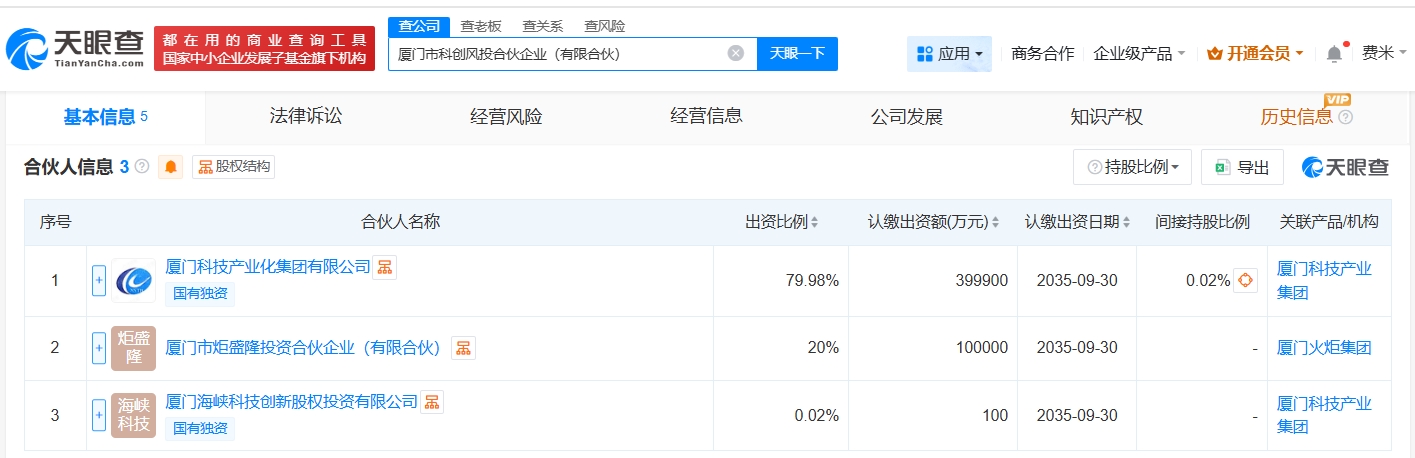Click the TianYanCha logo to go home
Screen dimensions: 1415x458
click(75, 47)
